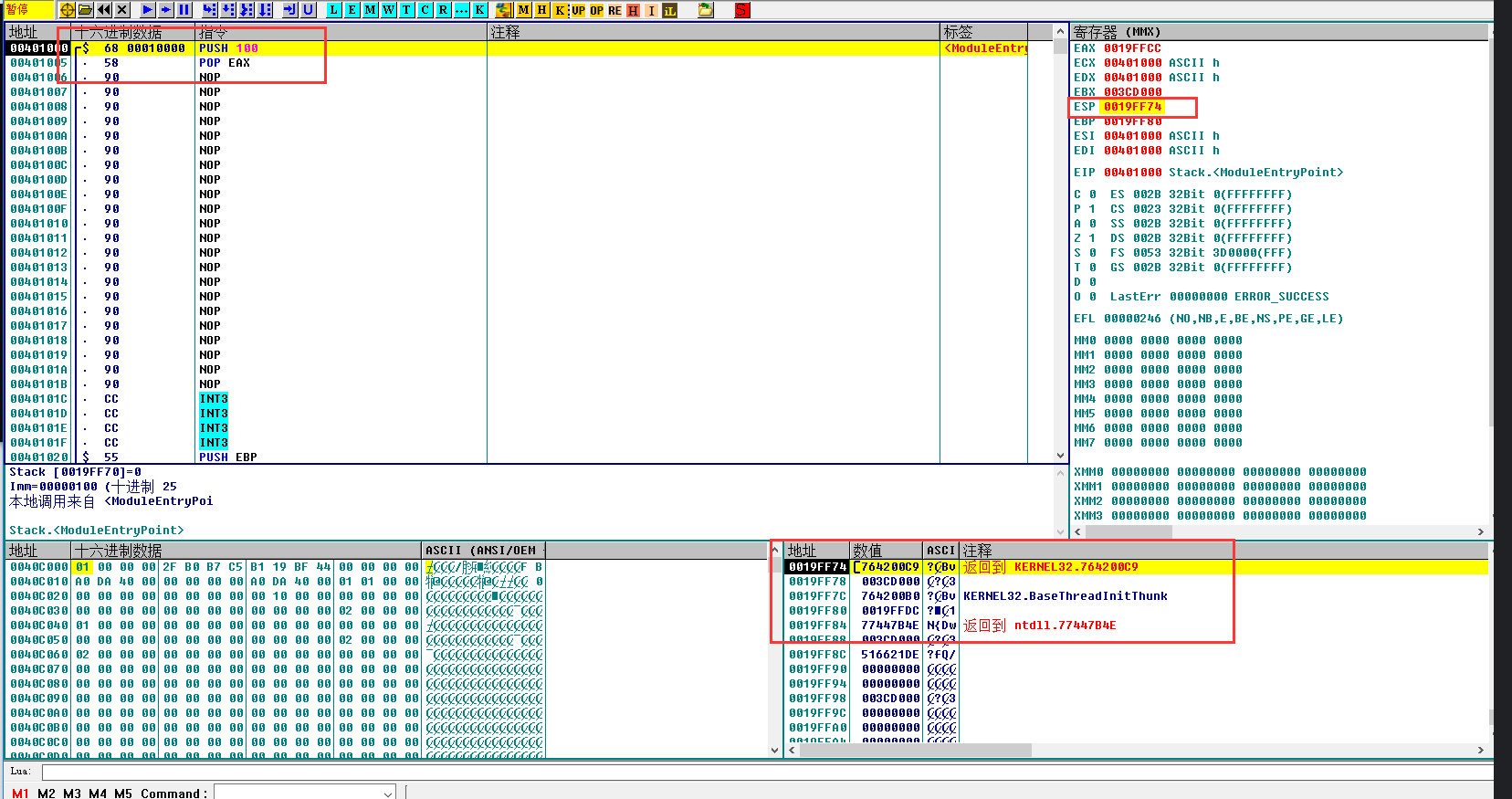
Task: Show the Threads window (T button)
Action: 406,10
